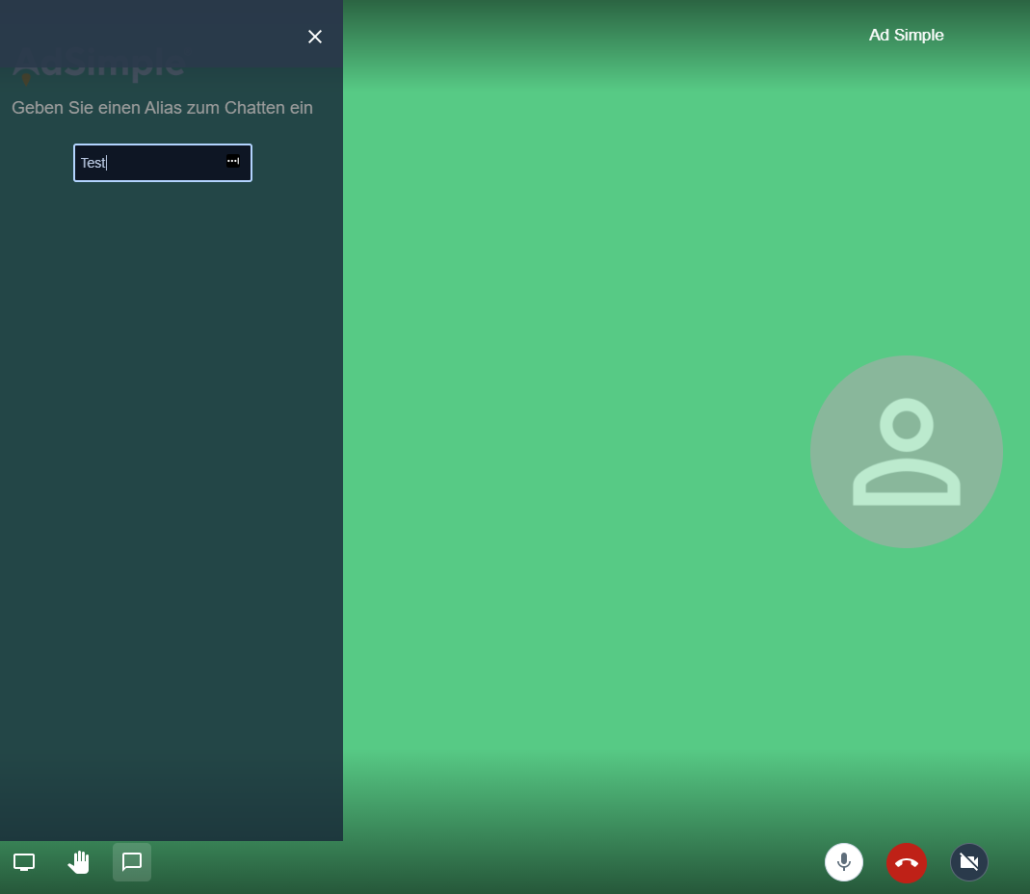The height and width of the screenshot is (894, 1030).
Task: Mute the microphone
Action: point(844,862)
